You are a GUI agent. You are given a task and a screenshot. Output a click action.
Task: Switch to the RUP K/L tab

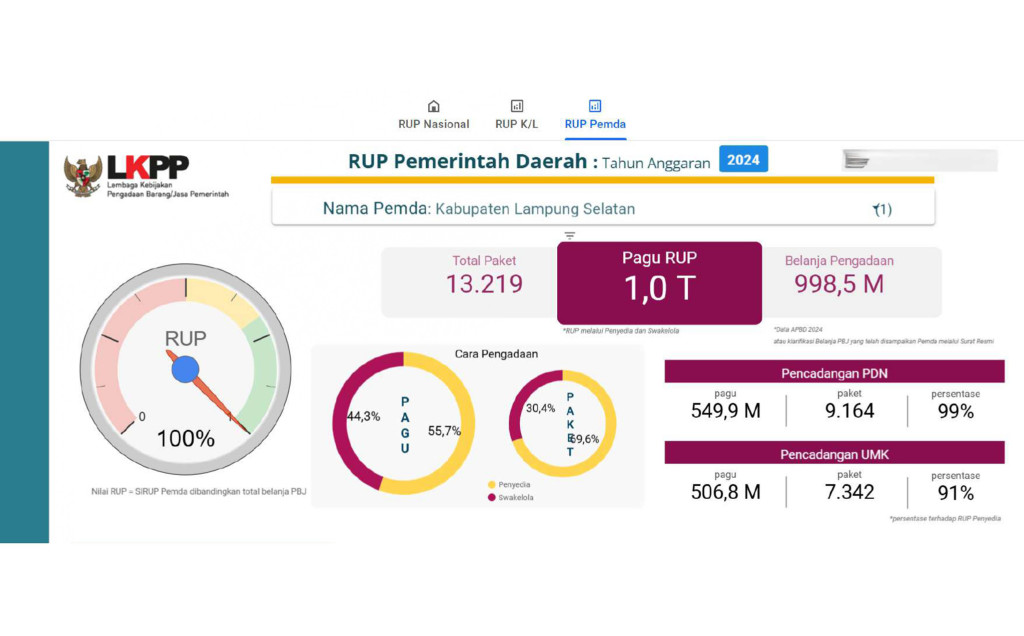(516, 124)
